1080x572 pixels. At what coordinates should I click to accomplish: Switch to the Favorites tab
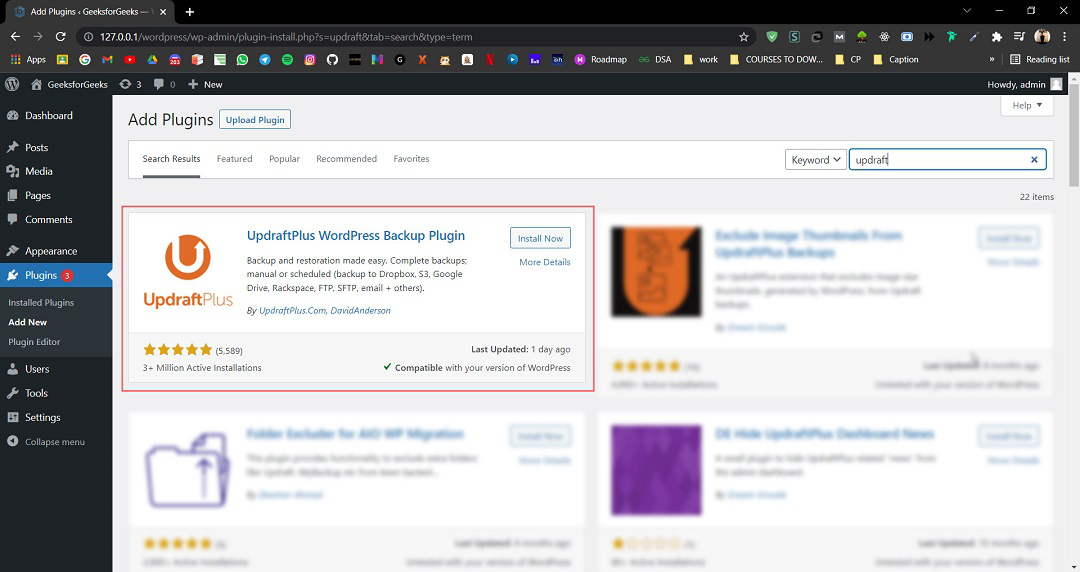point(411,159)
